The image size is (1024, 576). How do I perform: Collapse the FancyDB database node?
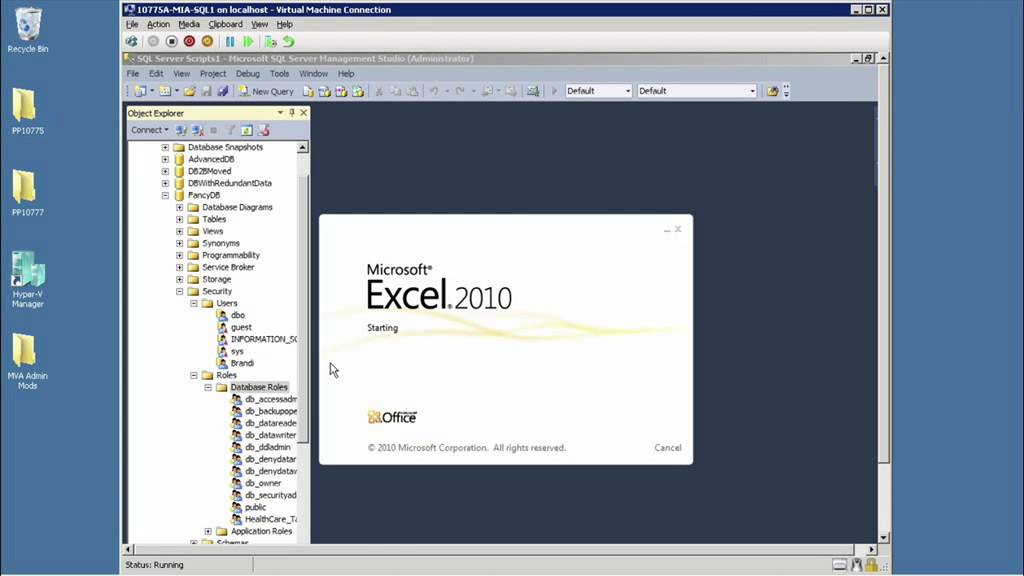tap(165, 195)
